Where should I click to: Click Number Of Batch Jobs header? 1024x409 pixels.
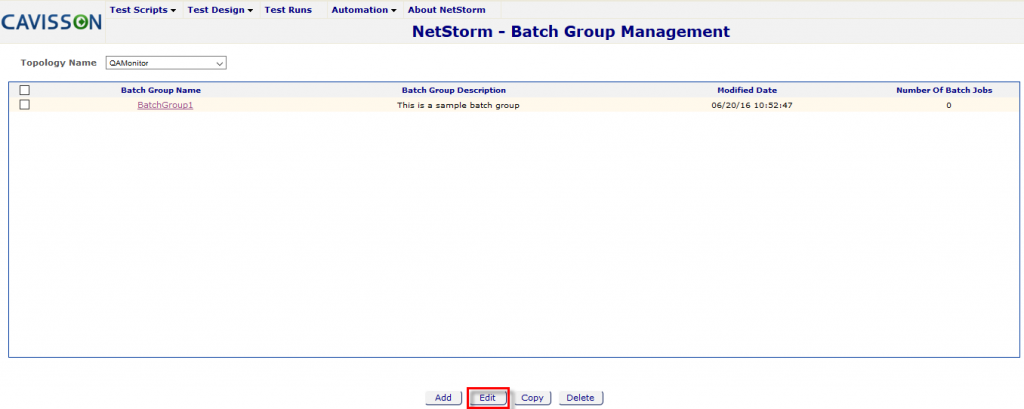click(944, 90)
